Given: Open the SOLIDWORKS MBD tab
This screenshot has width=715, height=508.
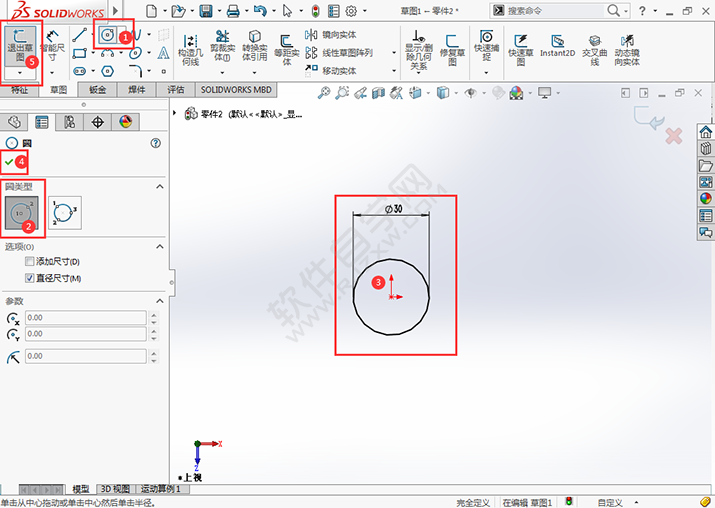Looking at the screenshot, I should tap(233, 90).
